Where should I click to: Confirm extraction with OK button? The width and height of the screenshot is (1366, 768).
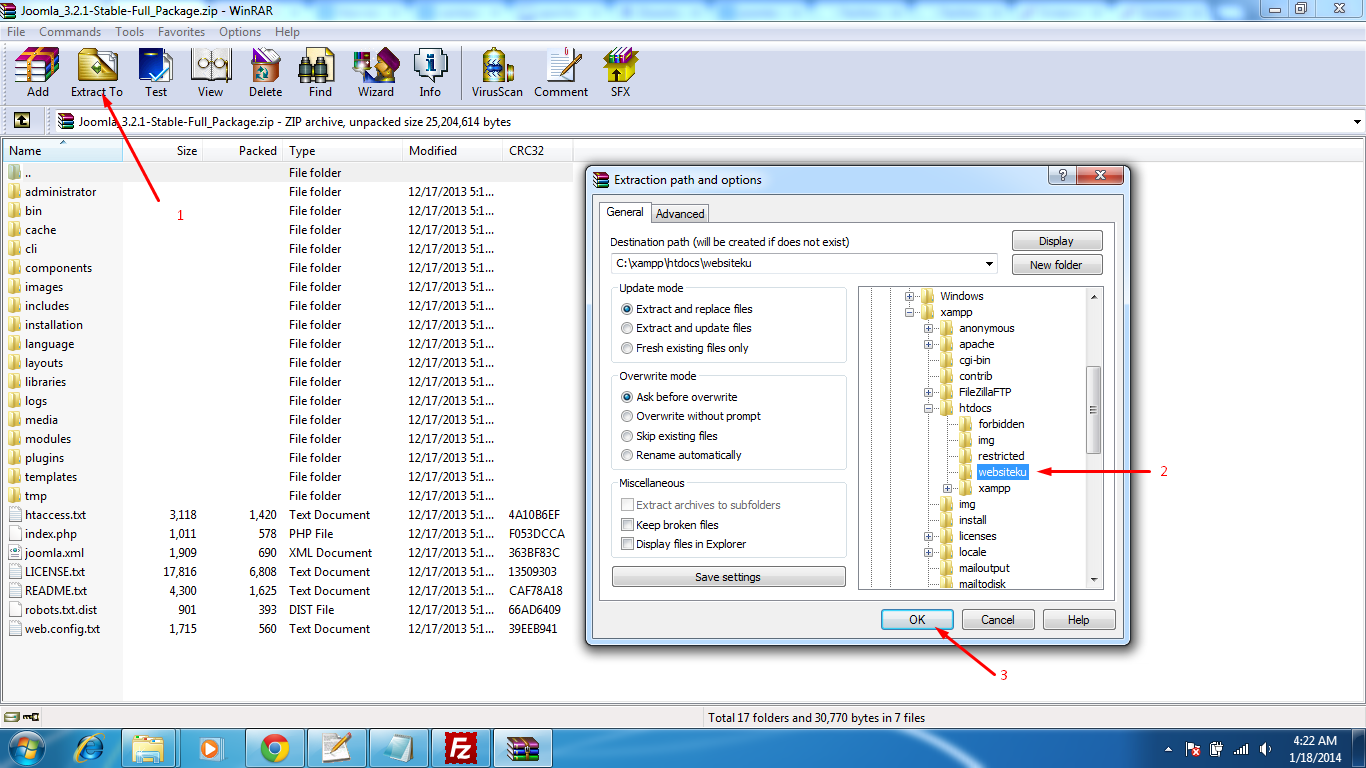(x=917, y=620)
